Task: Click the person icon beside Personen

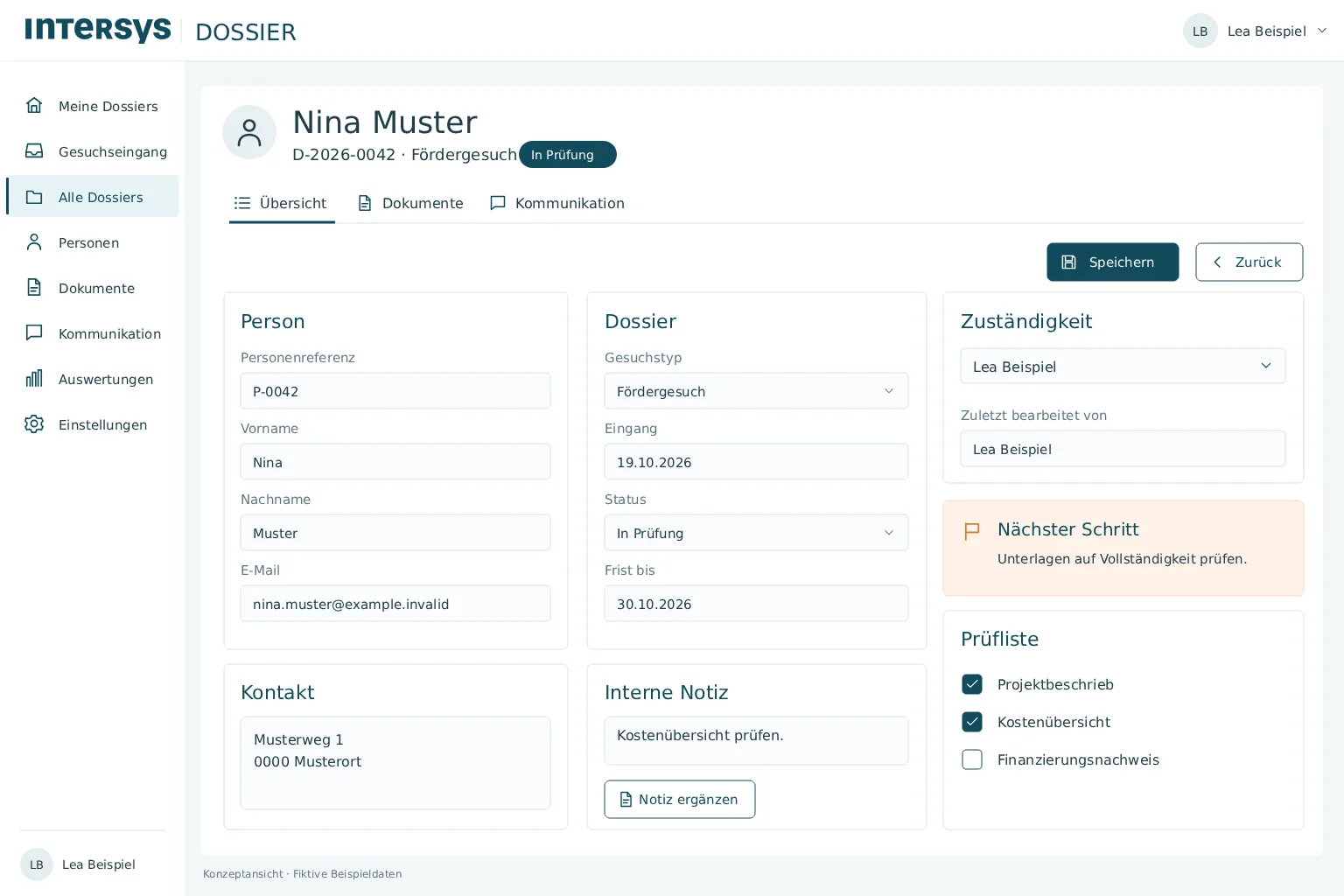Action: (x=34, y=242)
